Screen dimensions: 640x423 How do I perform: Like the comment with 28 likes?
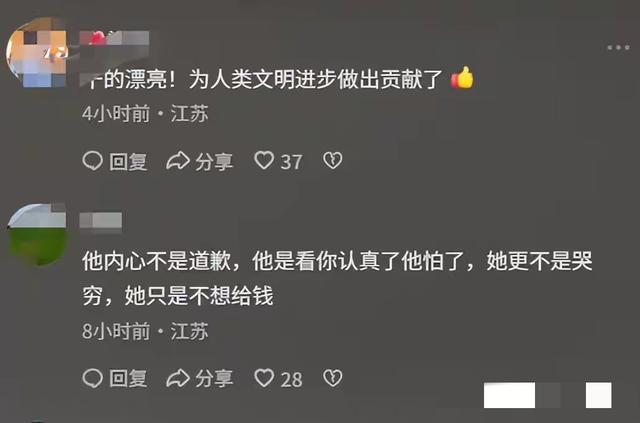264,378
